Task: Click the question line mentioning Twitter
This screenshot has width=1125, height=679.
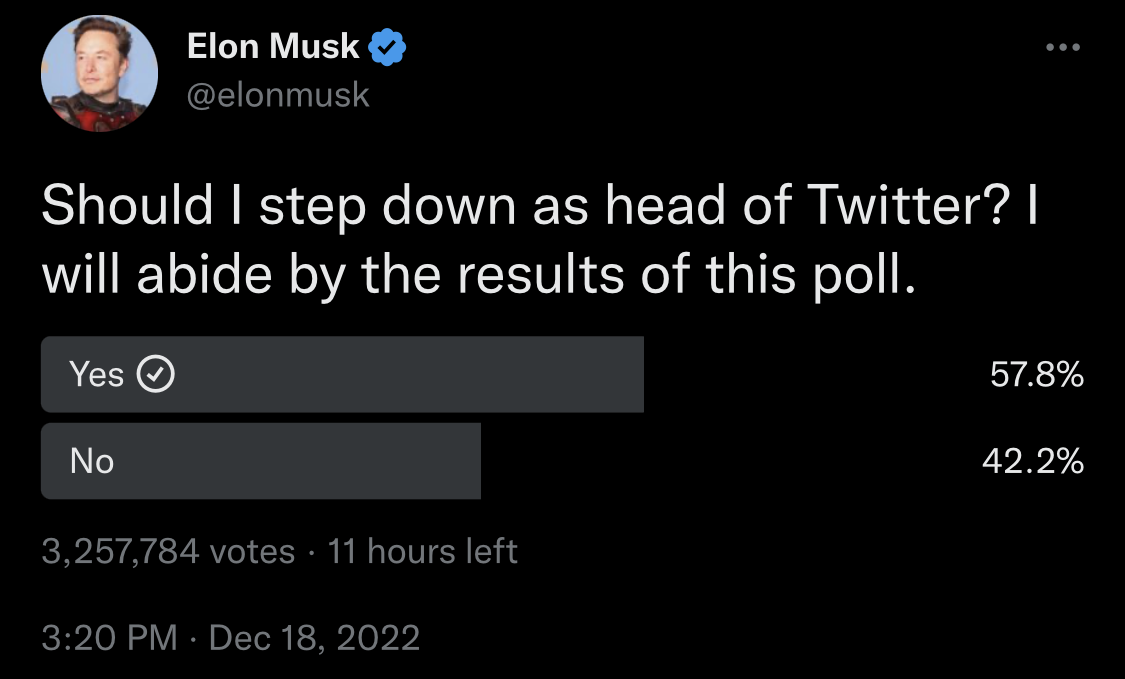Action: coord(540,206)
